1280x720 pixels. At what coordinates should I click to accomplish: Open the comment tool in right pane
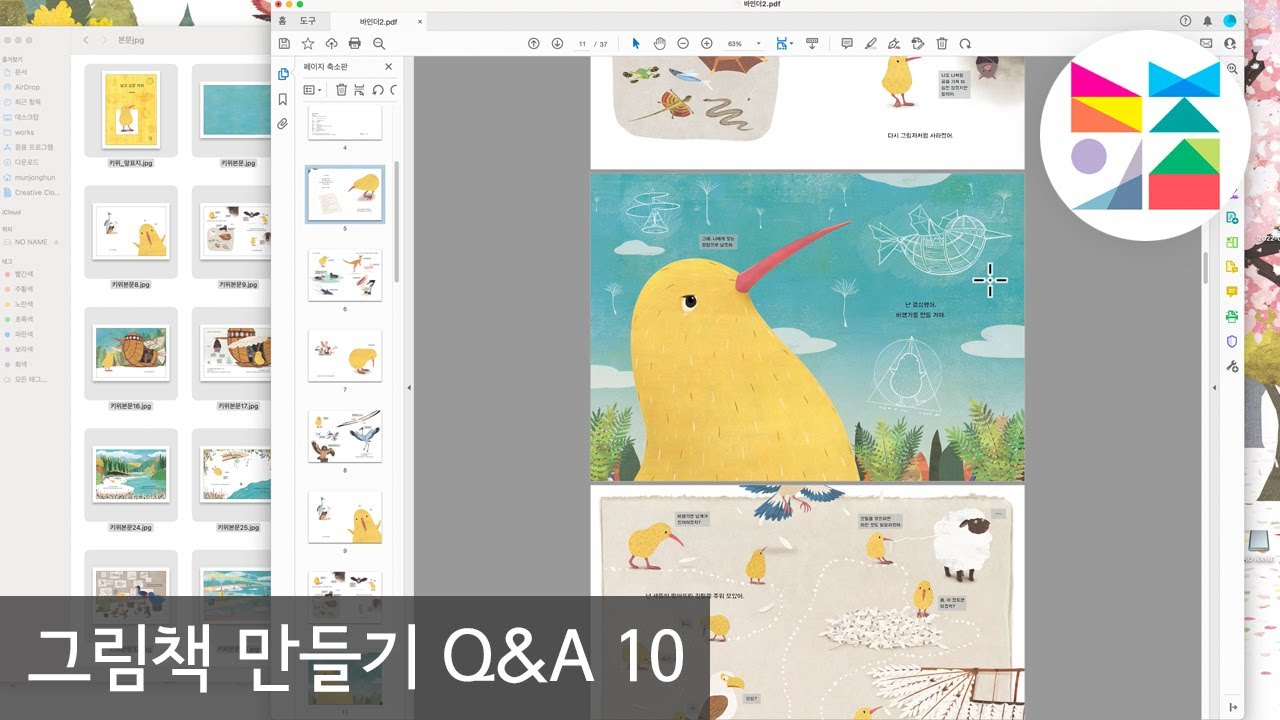pyautogui.click(x=1232, y=292)
